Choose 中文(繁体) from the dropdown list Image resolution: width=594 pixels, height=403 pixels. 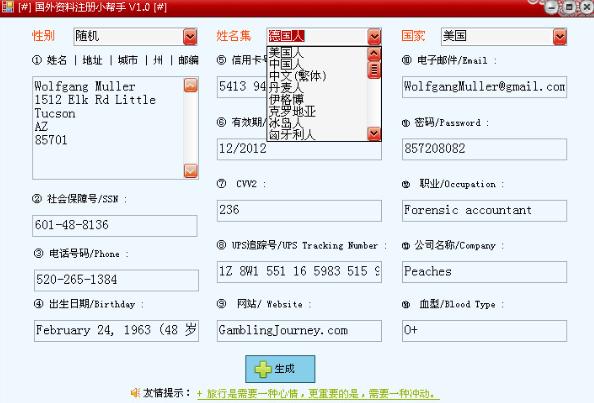[317, 76]
